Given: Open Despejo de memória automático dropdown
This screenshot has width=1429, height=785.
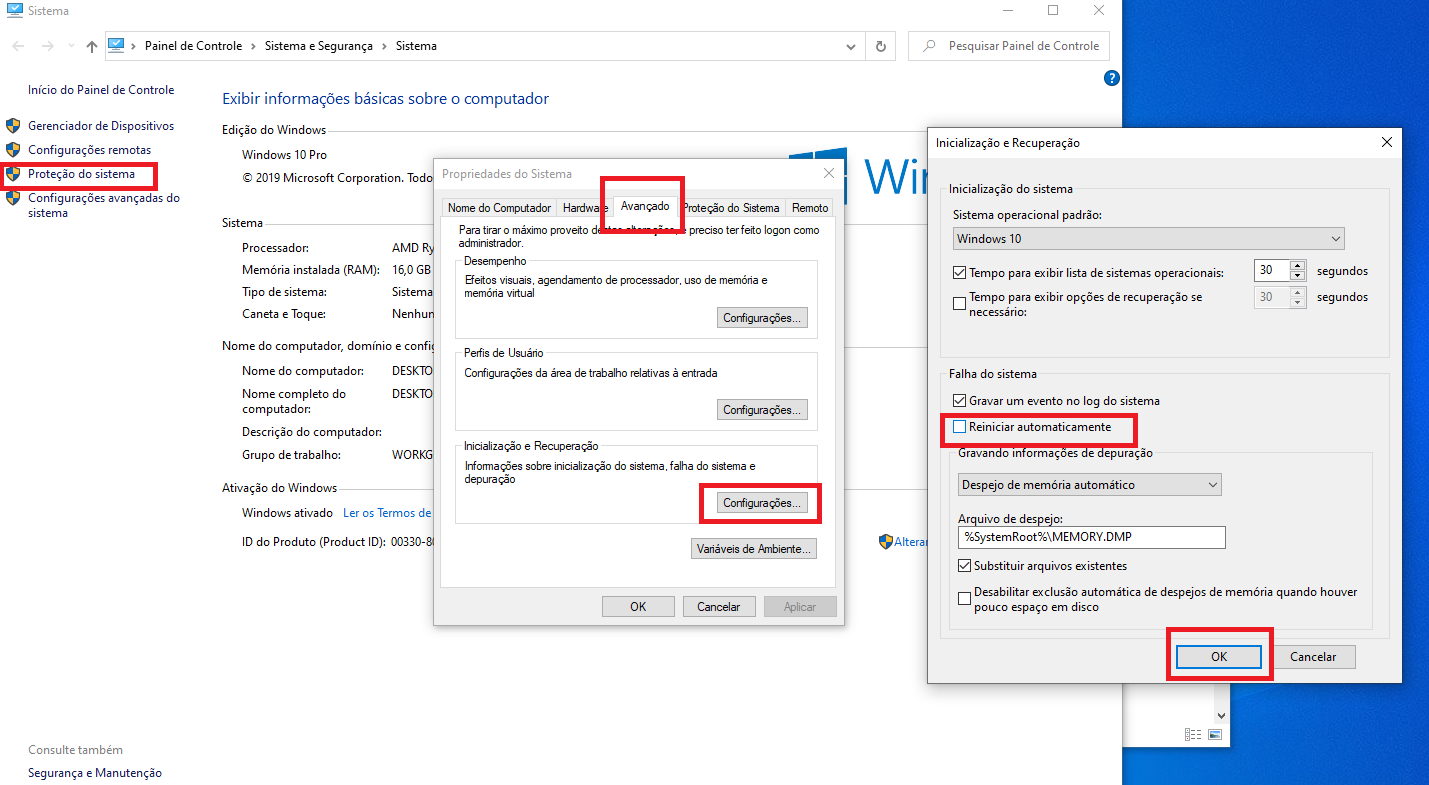Looking at the screenshot, I should (x=1089, y=485).
